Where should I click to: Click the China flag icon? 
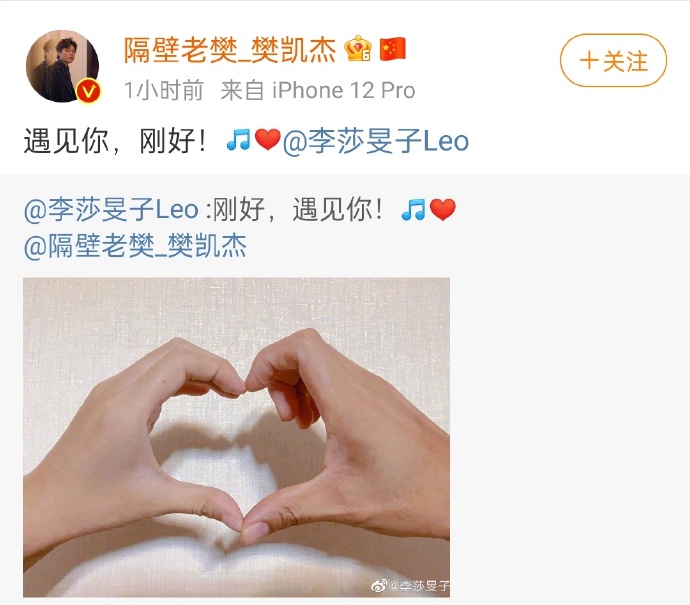pyautogui.click(x=393, y=49)
